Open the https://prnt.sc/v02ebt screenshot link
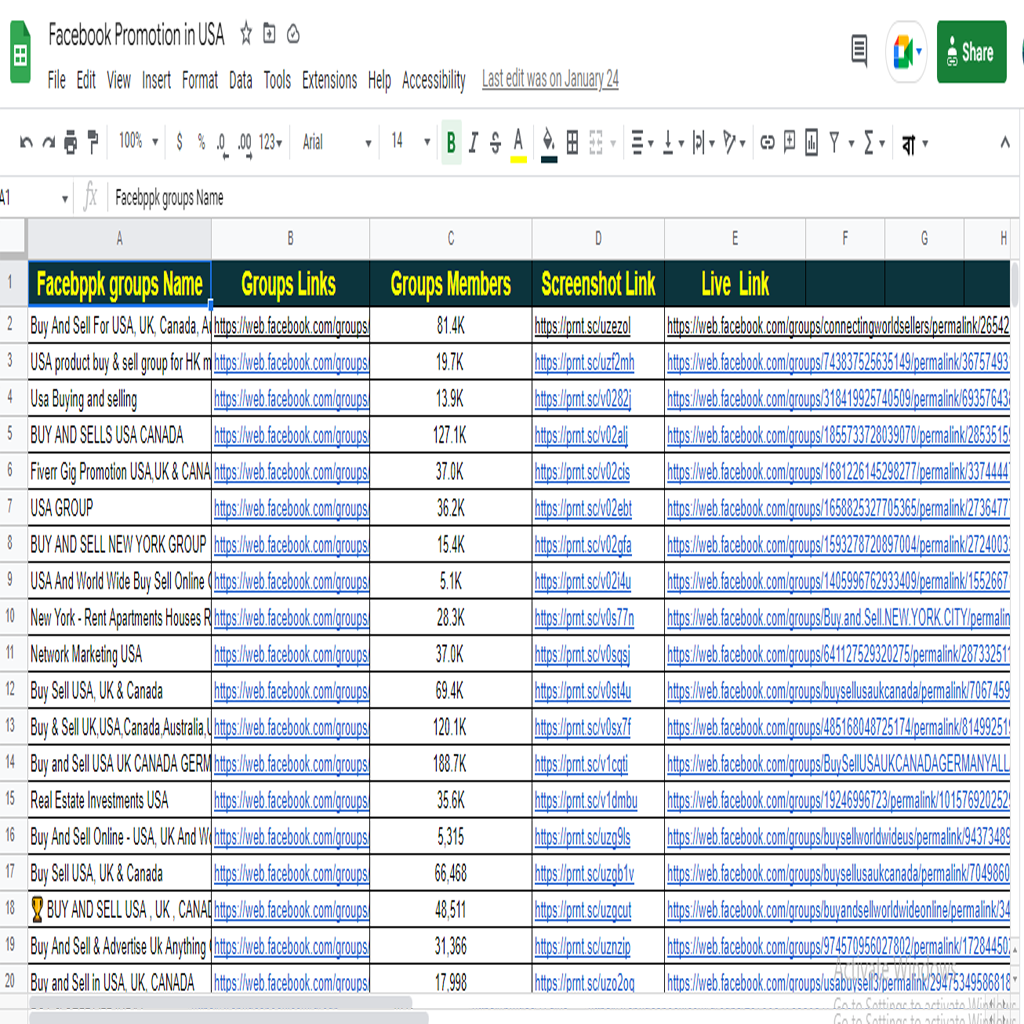 coord(583,509)
